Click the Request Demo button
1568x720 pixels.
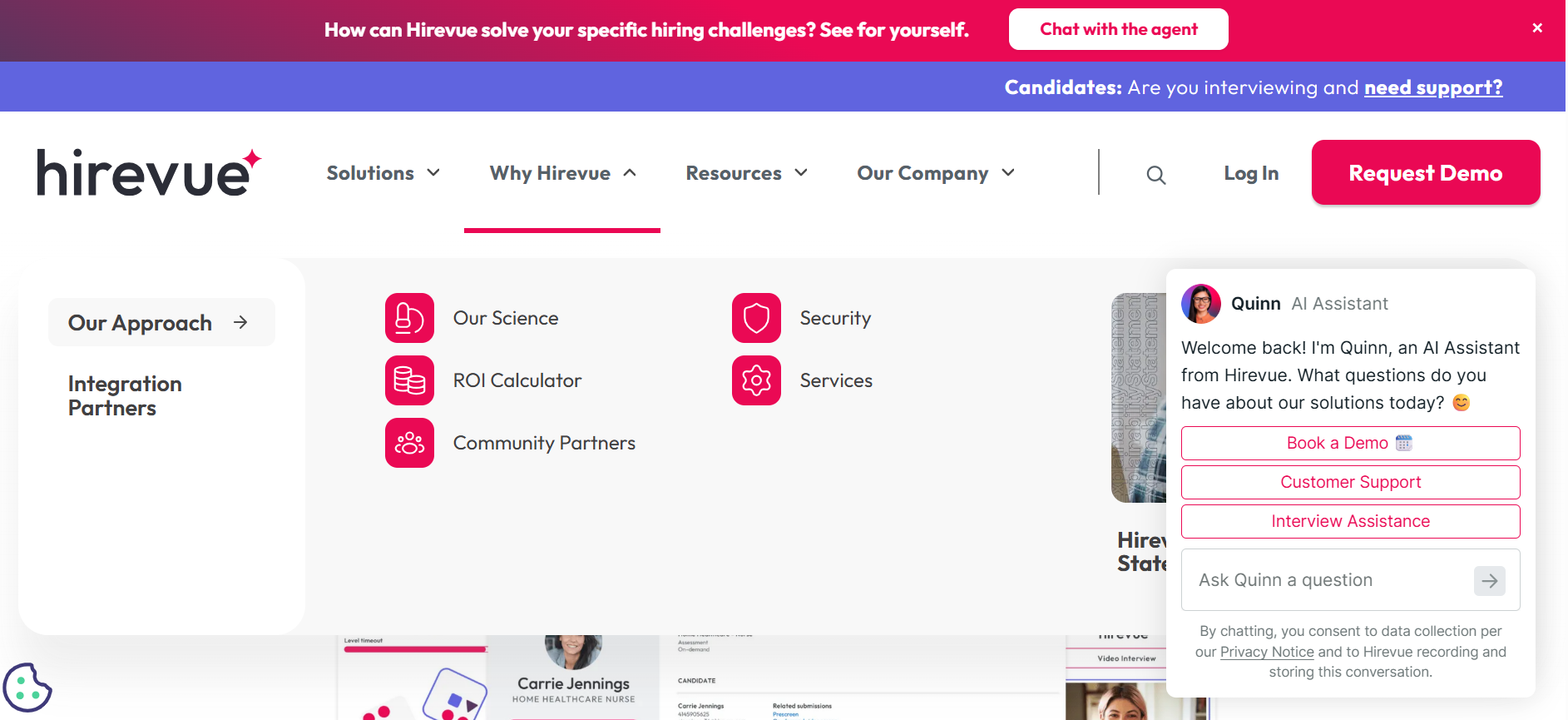1425,173
